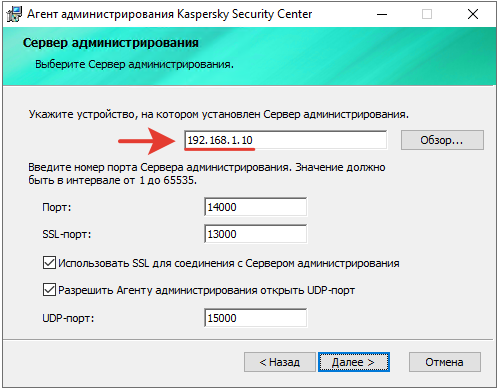Screen dimensions: 499x390
Task: Minimize the Kaspersky Security Center agent window
Action: pos(382,14)
